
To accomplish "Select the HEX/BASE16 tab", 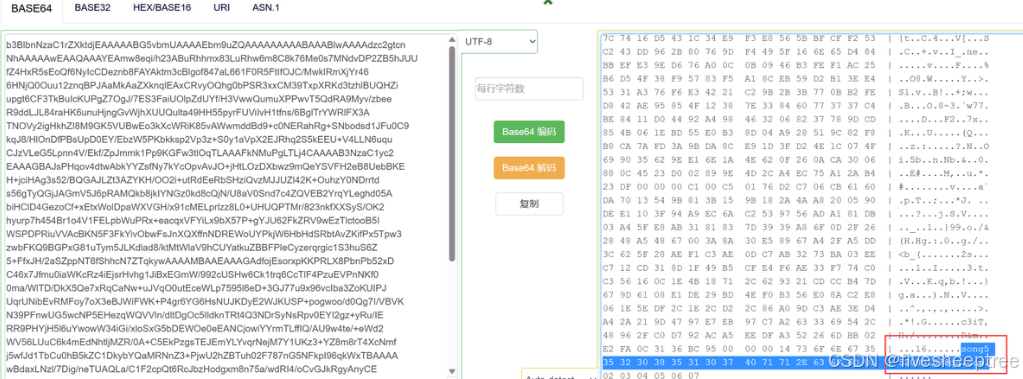I will (162, 8).
